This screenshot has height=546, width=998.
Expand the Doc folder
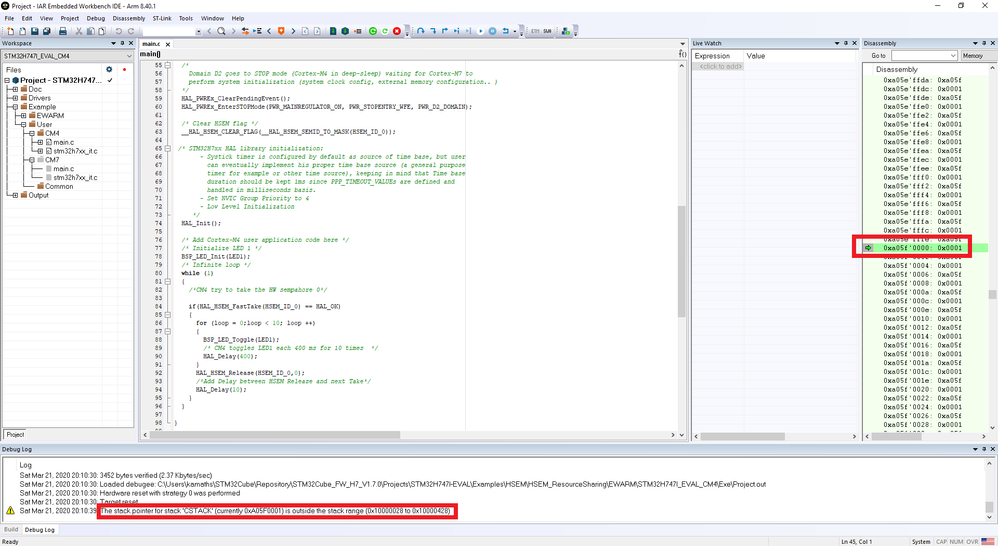click(15, 89)
